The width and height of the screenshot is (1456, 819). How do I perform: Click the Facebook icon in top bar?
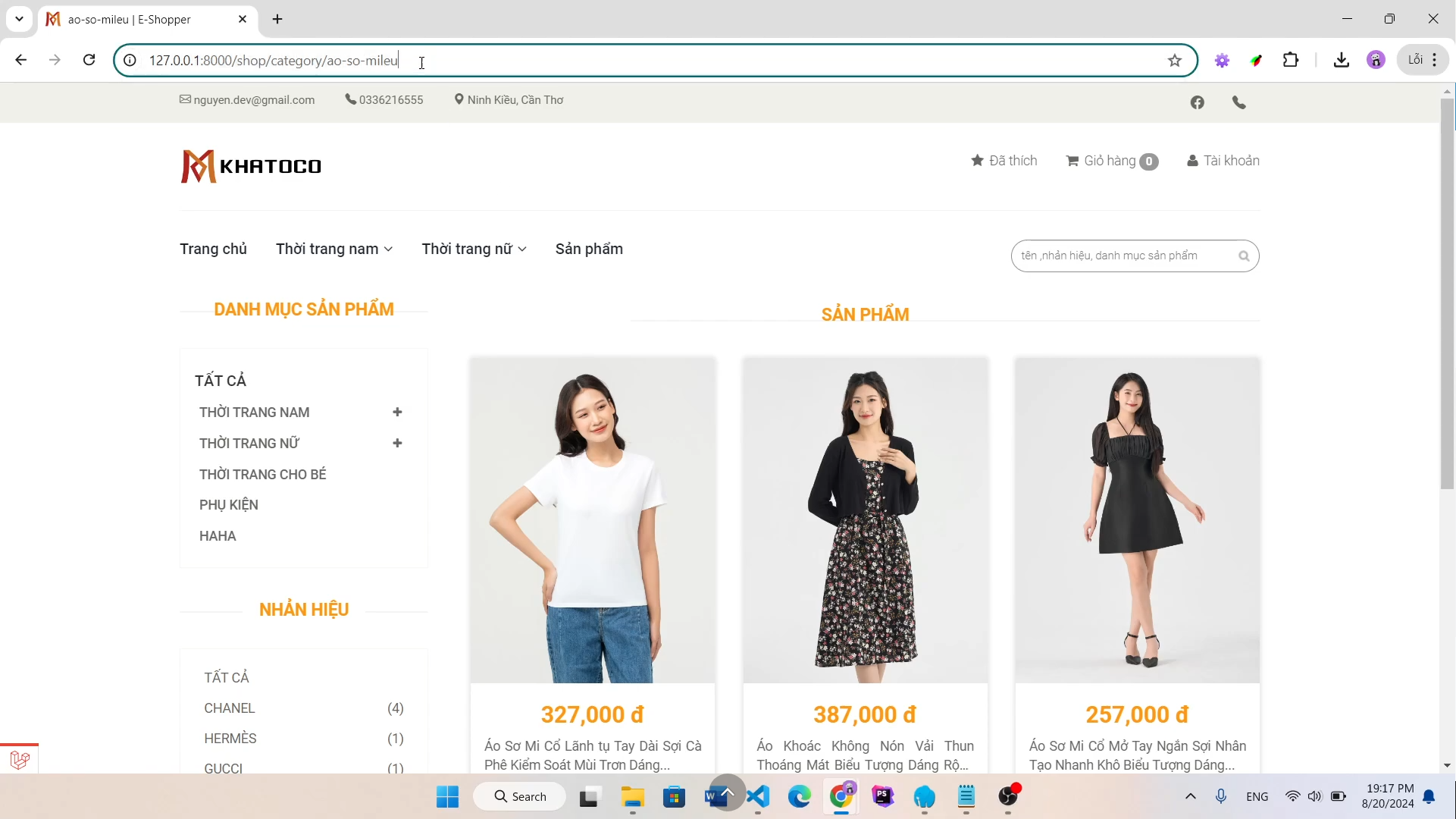[x=1198, y=102]
